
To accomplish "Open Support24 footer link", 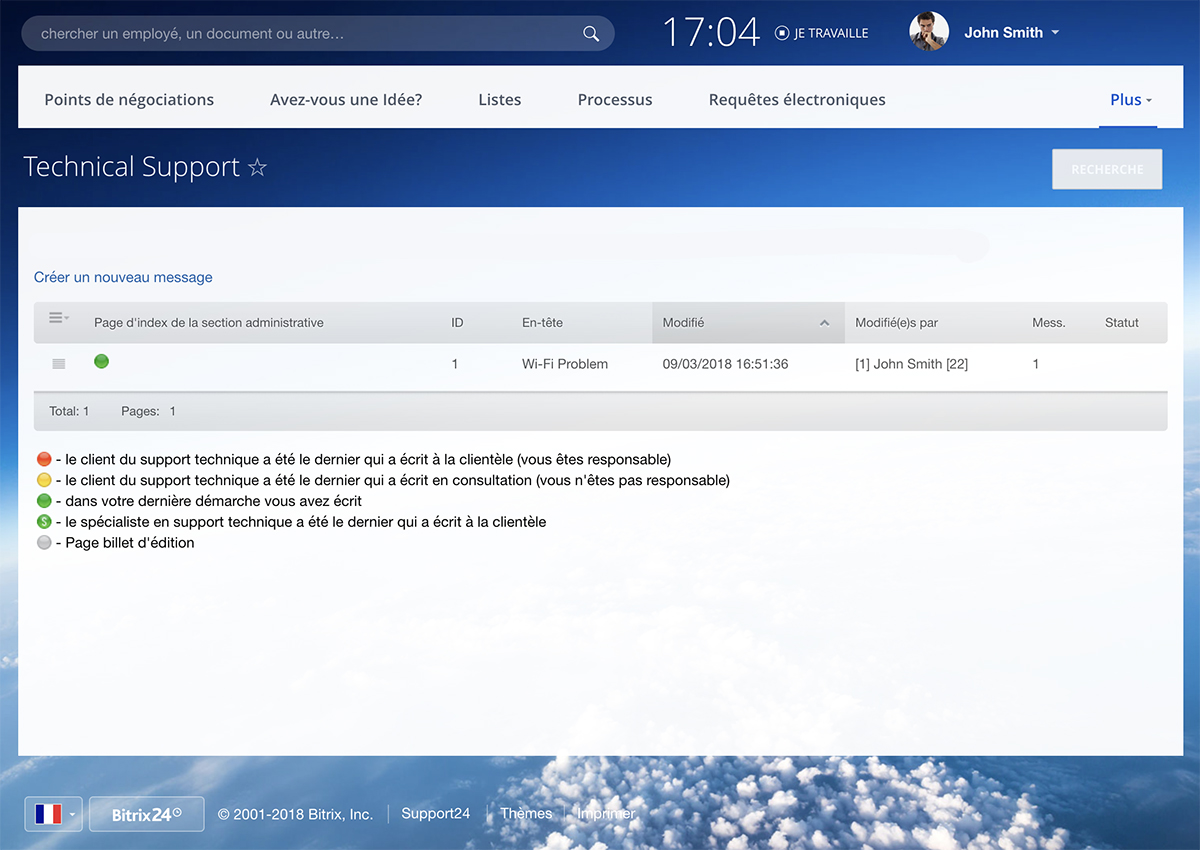I will click(435, 813).
